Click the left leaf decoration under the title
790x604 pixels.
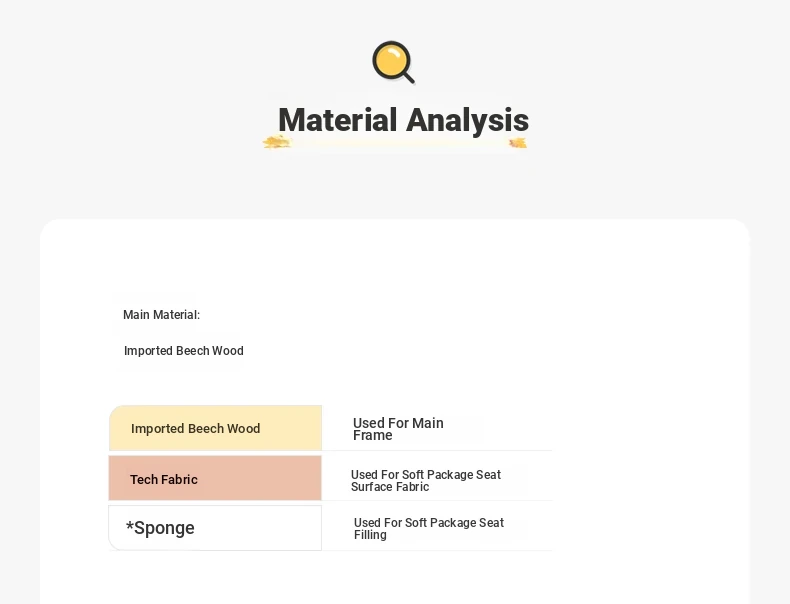click(x=277, y=142)
